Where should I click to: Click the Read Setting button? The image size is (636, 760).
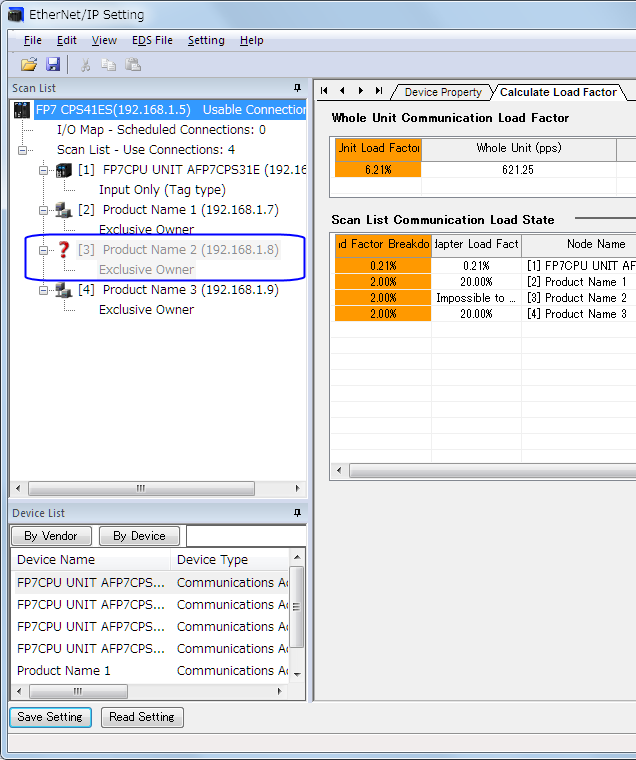(142, 717)
